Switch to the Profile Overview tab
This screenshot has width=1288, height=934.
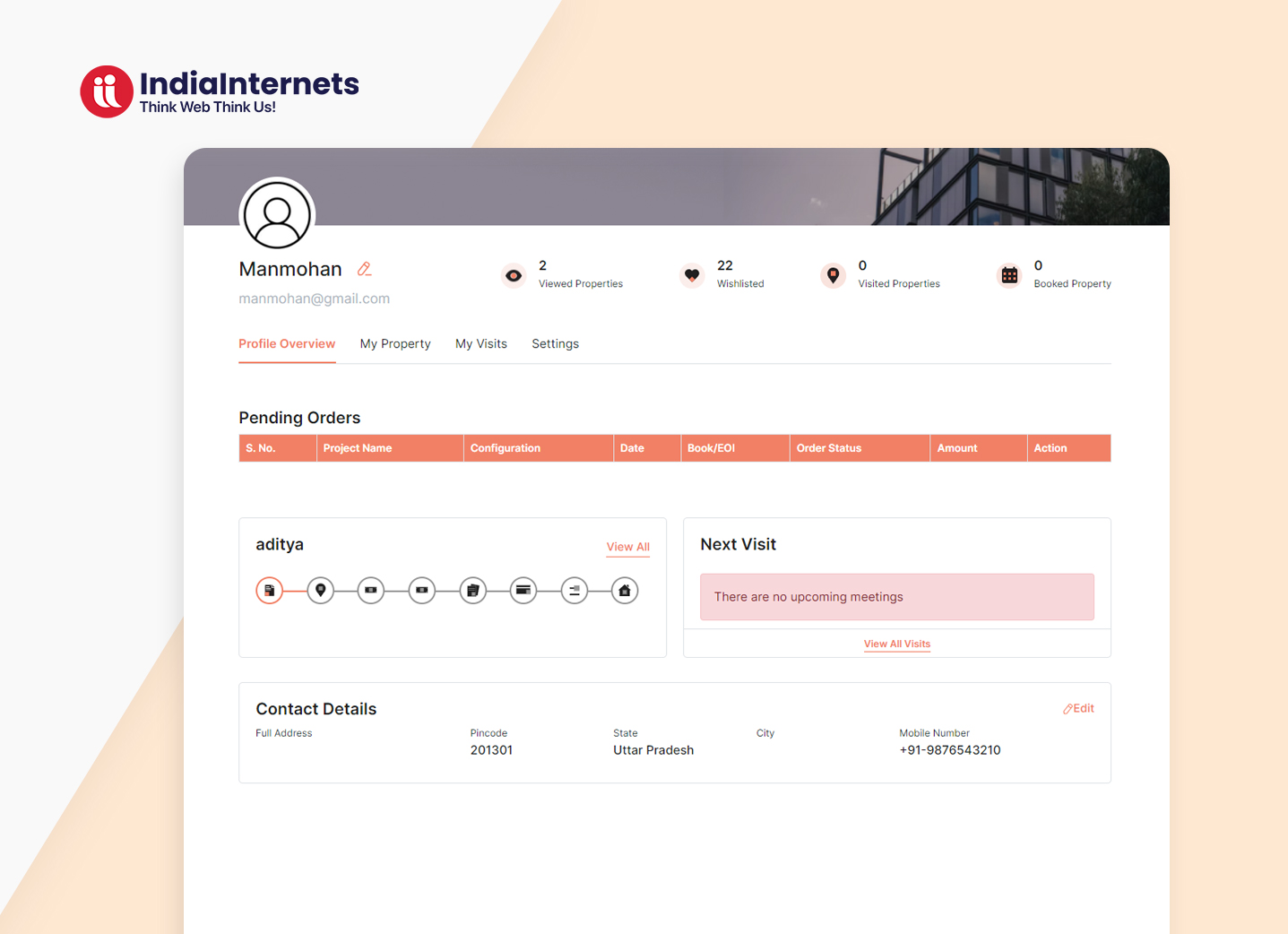[x=287, y=344]
